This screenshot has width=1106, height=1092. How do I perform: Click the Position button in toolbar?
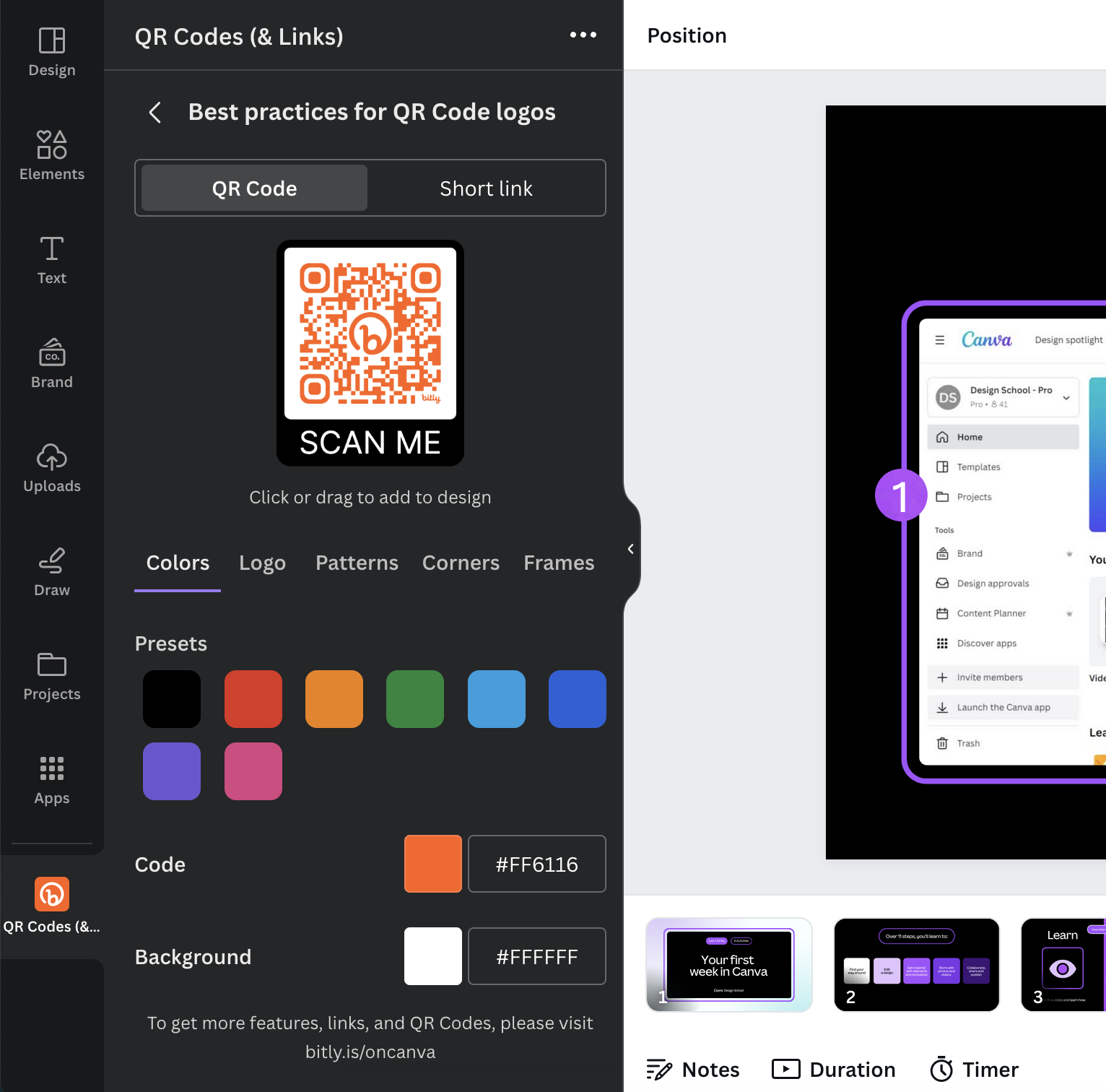click(687, 35)
